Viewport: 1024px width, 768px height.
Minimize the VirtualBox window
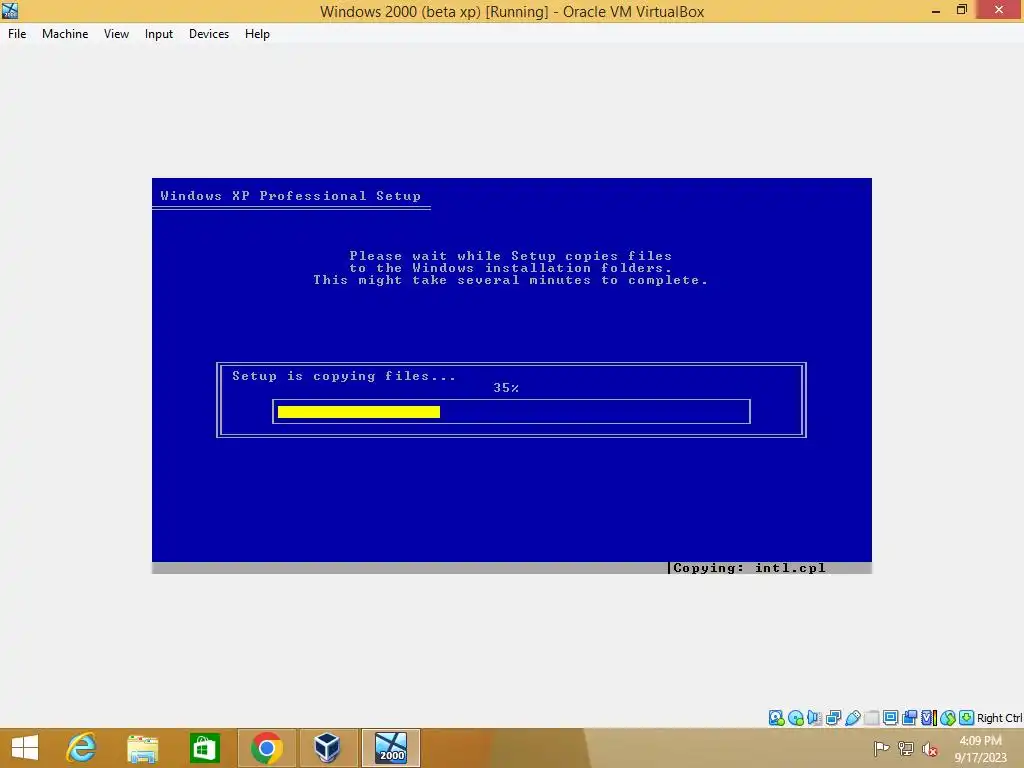tap(936, 10)
